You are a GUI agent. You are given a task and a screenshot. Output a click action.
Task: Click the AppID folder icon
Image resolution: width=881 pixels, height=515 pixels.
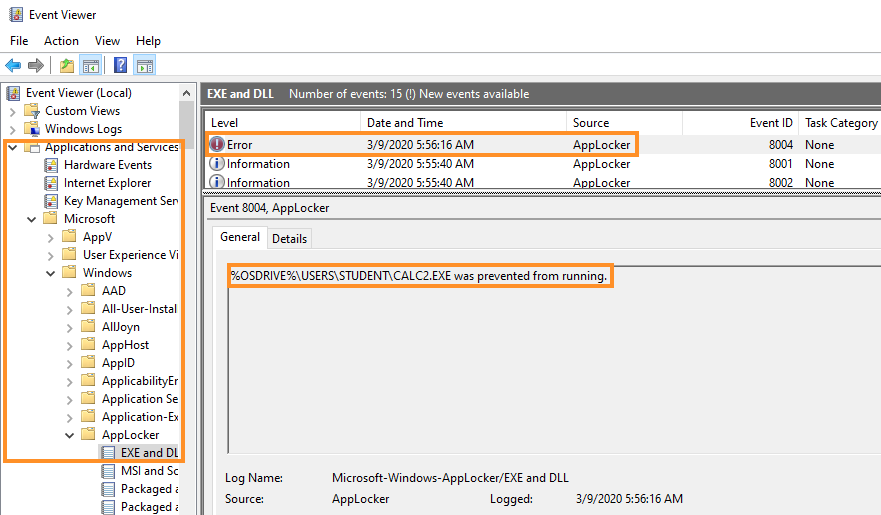pos(88,362)
